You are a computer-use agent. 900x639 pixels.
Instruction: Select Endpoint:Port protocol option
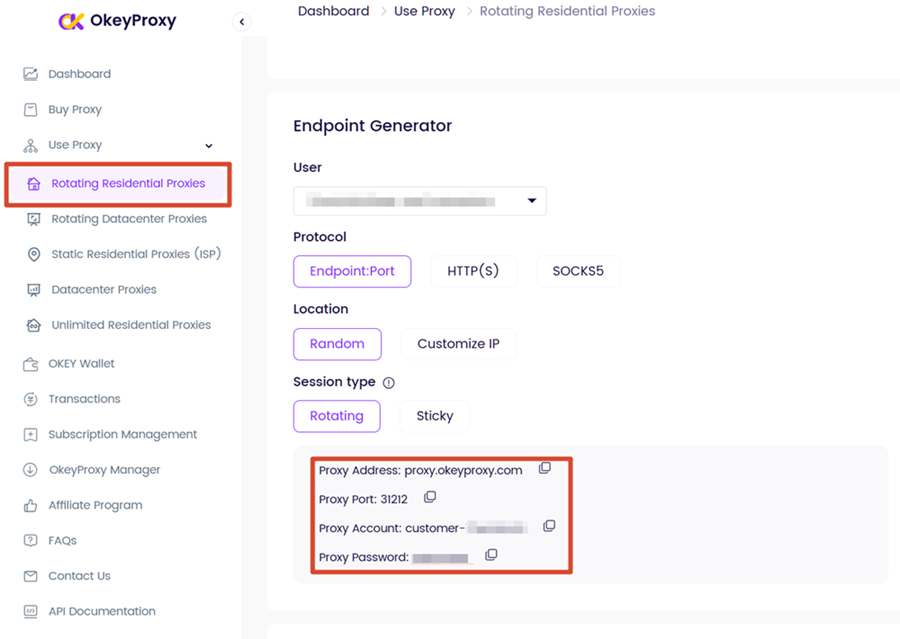coord(352,271)
